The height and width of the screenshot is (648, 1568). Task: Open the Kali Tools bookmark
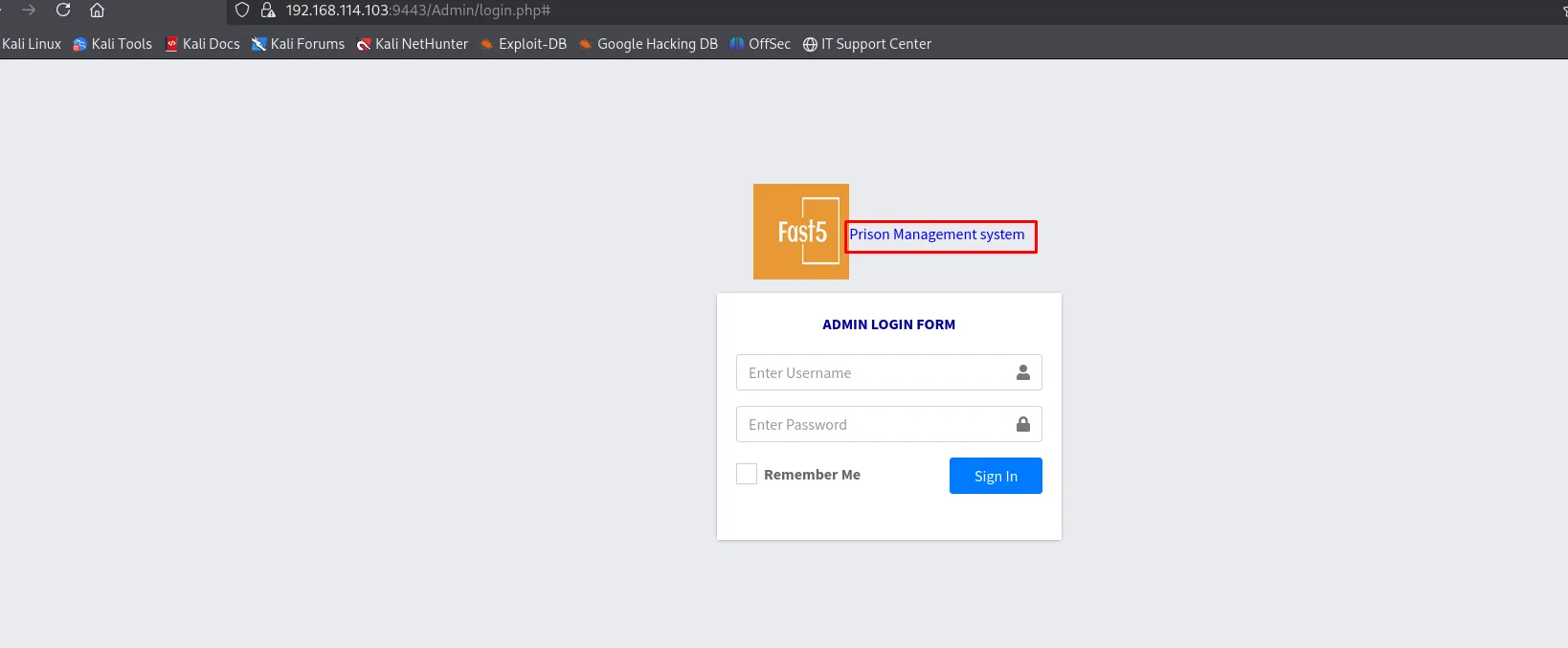coord(113,44)
